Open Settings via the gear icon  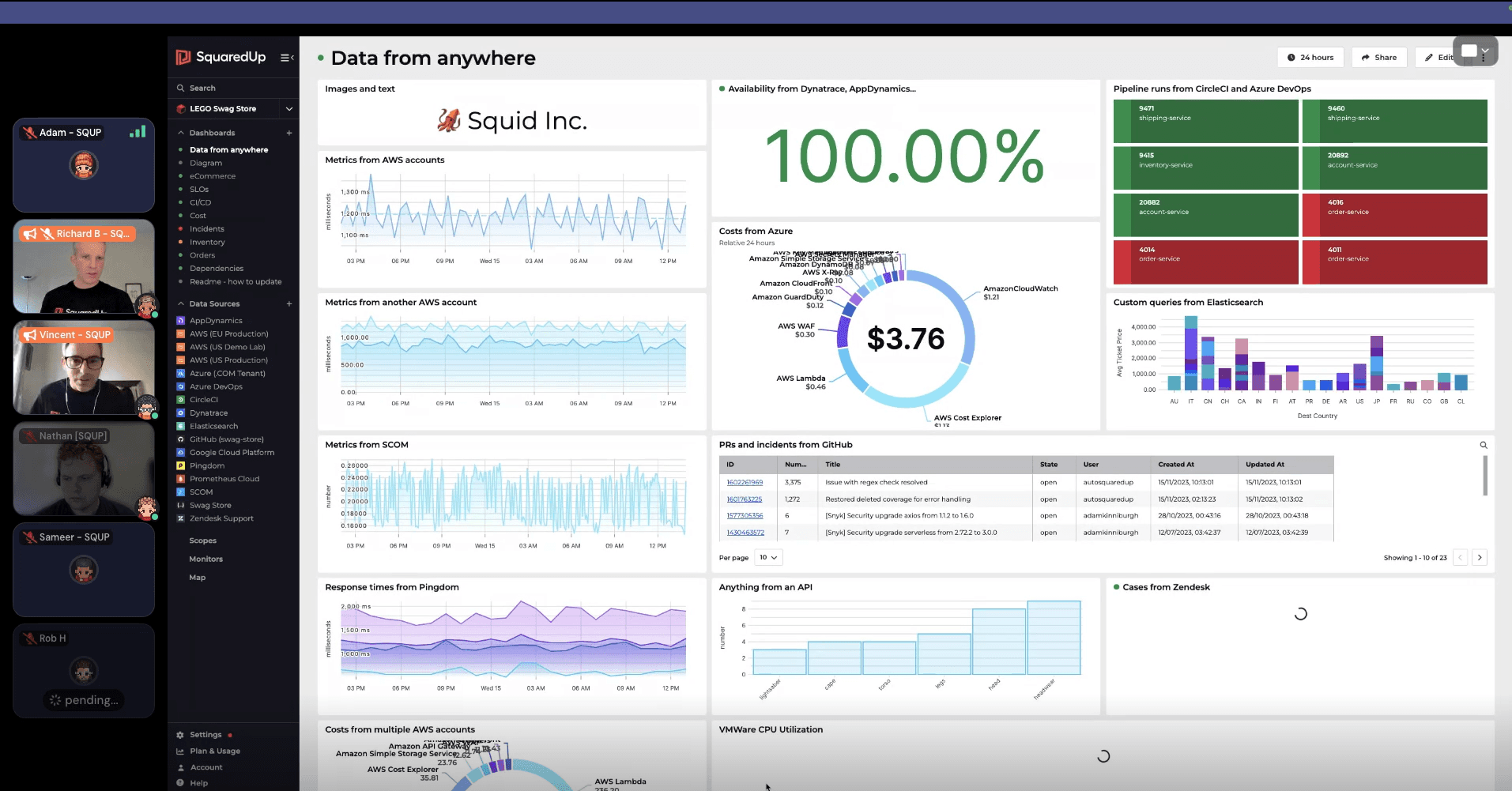[180, 735]
